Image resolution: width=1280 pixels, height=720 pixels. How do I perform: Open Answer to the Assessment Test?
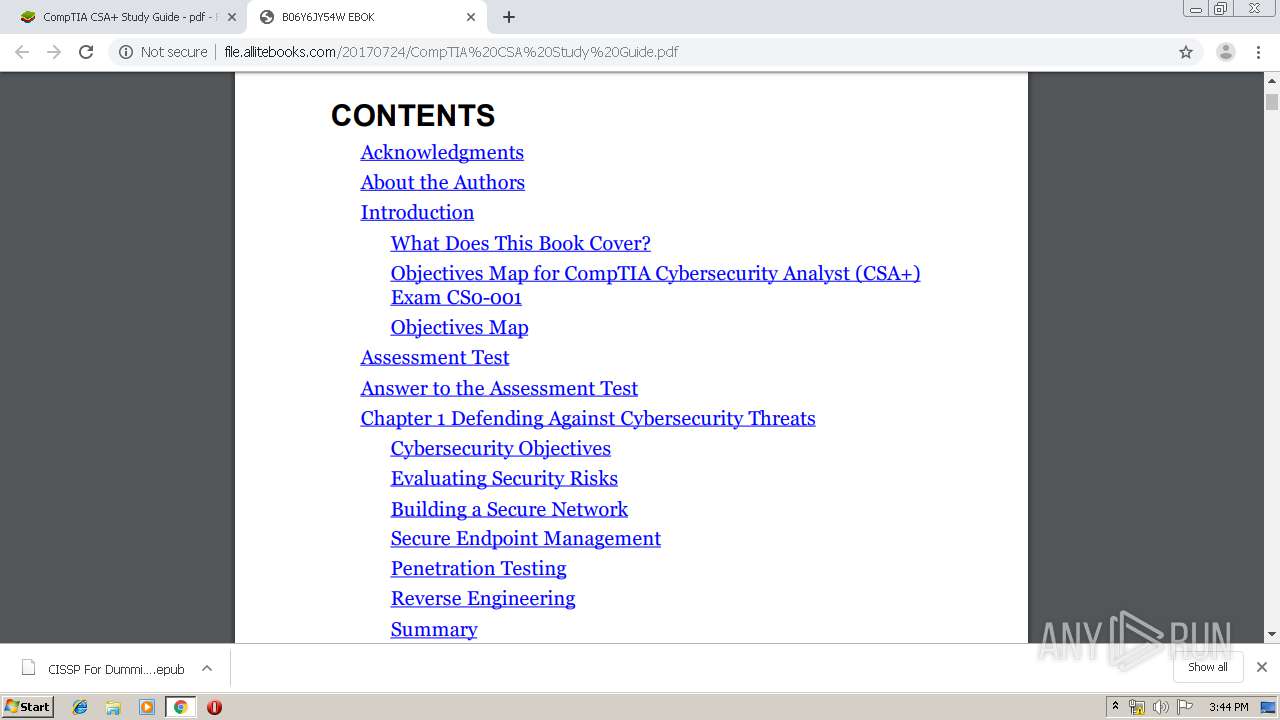tap(499, 388)
